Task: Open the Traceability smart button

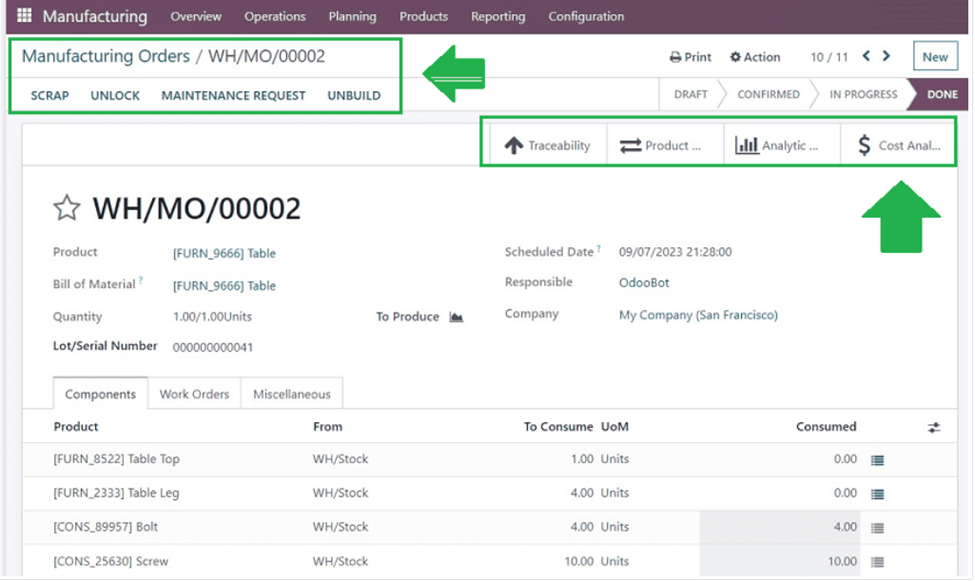Action: pos(548,145)
